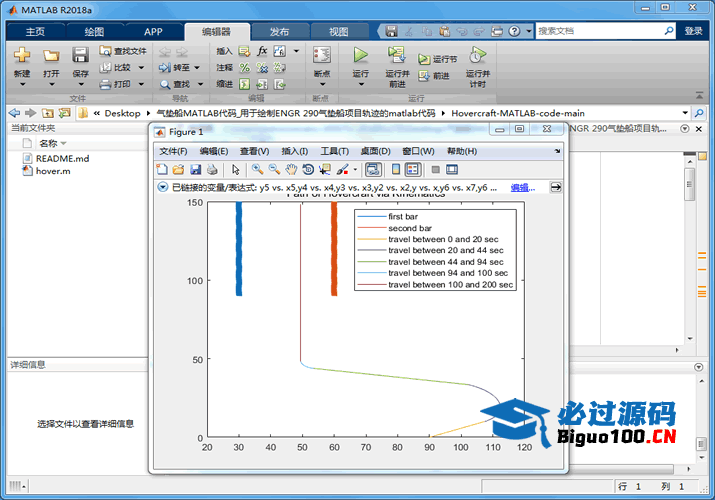
Task: Toggle the Insert Legend button
Action: pos(413,170)
